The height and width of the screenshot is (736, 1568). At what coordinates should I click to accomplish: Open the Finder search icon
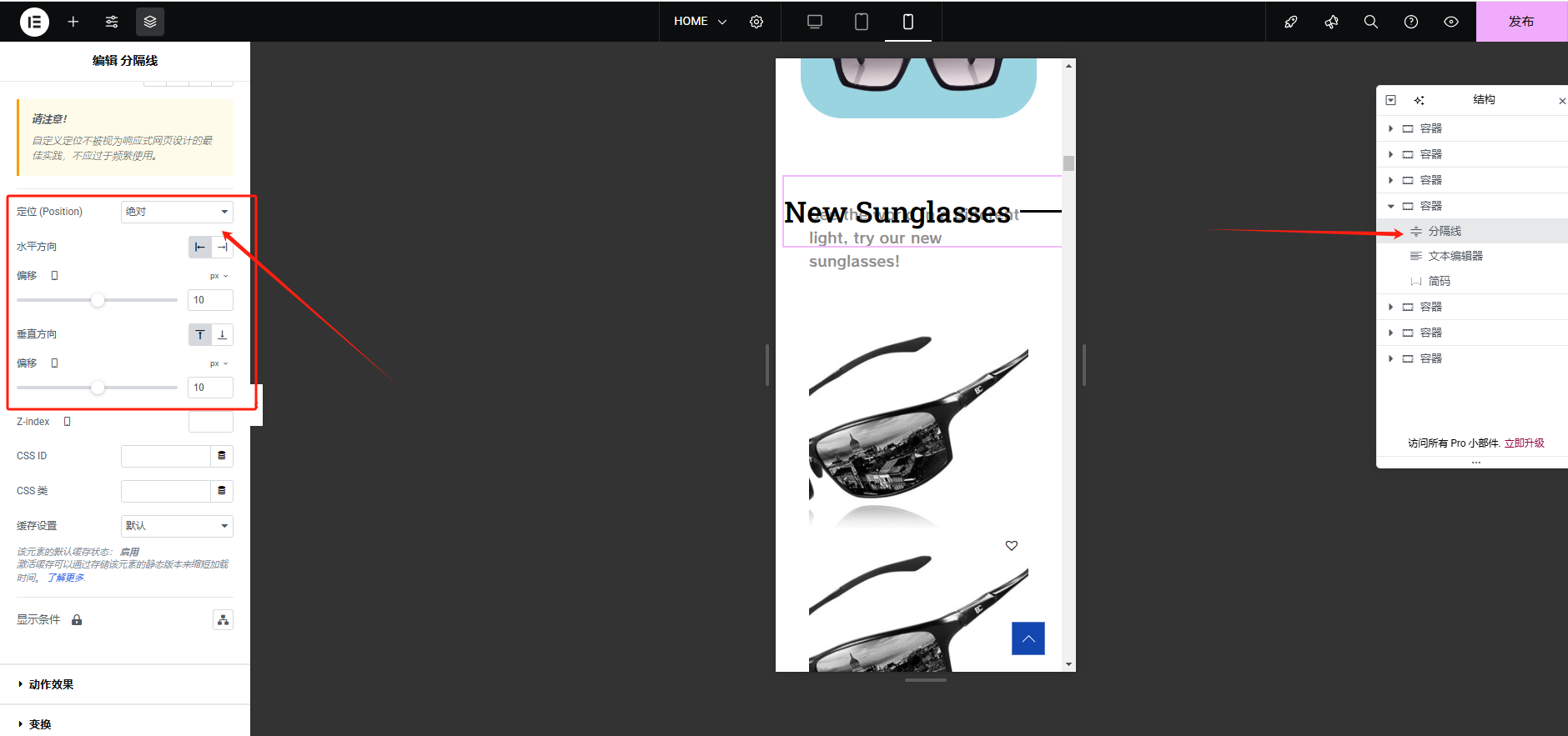(1370, 22)
